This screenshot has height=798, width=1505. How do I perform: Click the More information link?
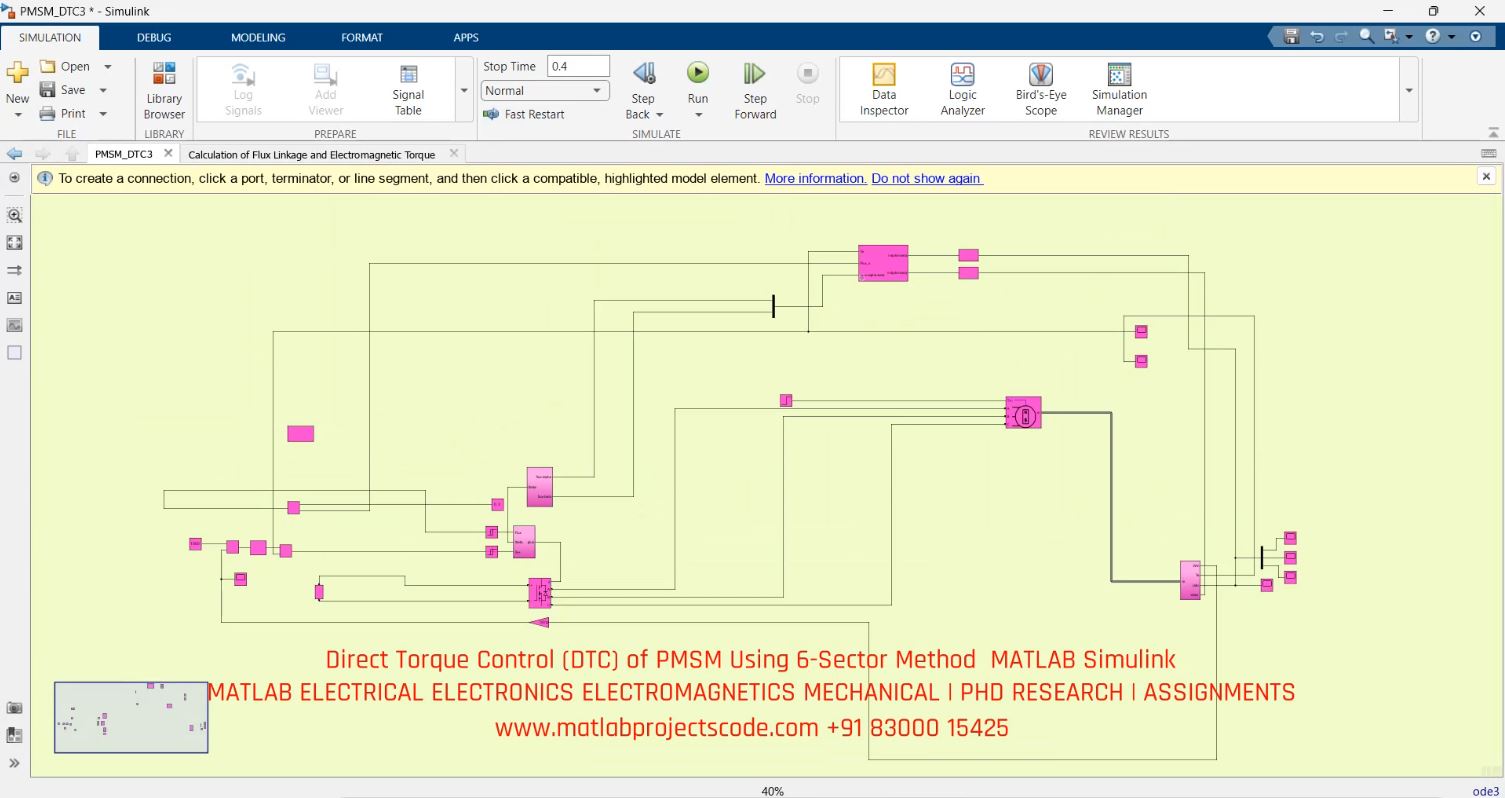pos(816,179)
